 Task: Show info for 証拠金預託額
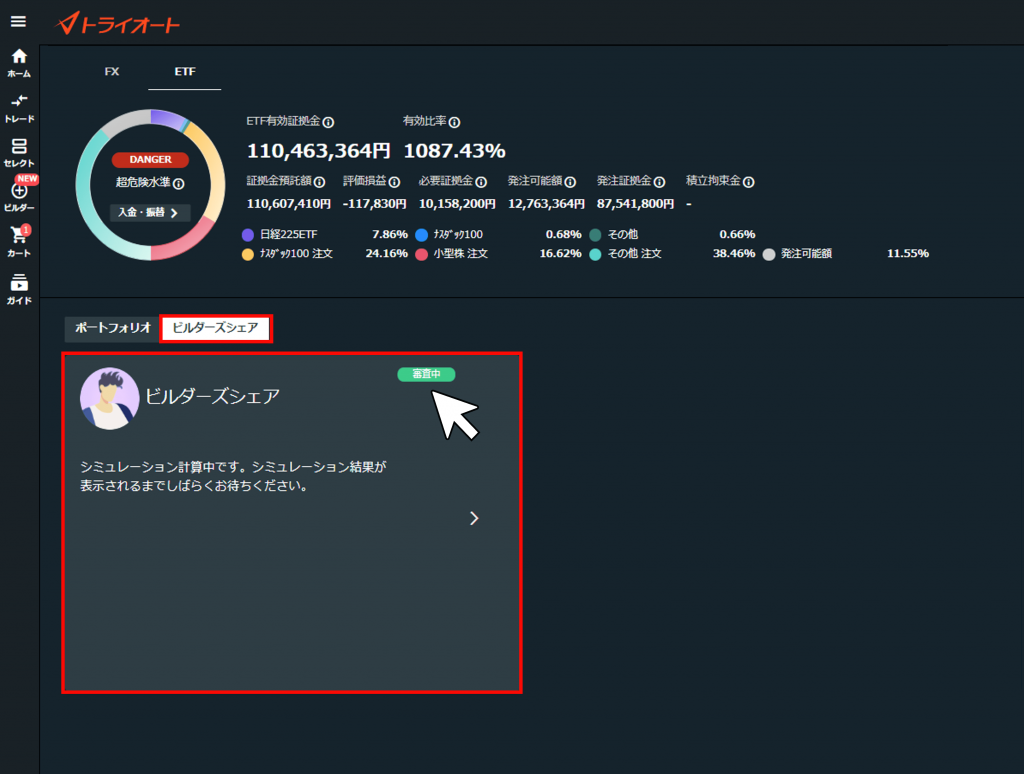pos(319,182)
